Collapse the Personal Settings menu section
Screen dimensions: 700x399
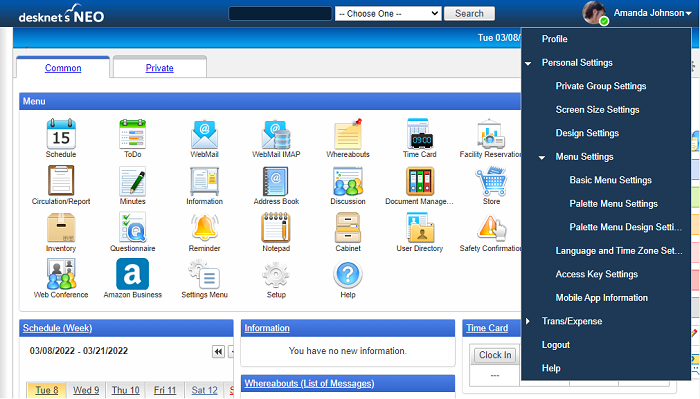(x=528, y=63)
